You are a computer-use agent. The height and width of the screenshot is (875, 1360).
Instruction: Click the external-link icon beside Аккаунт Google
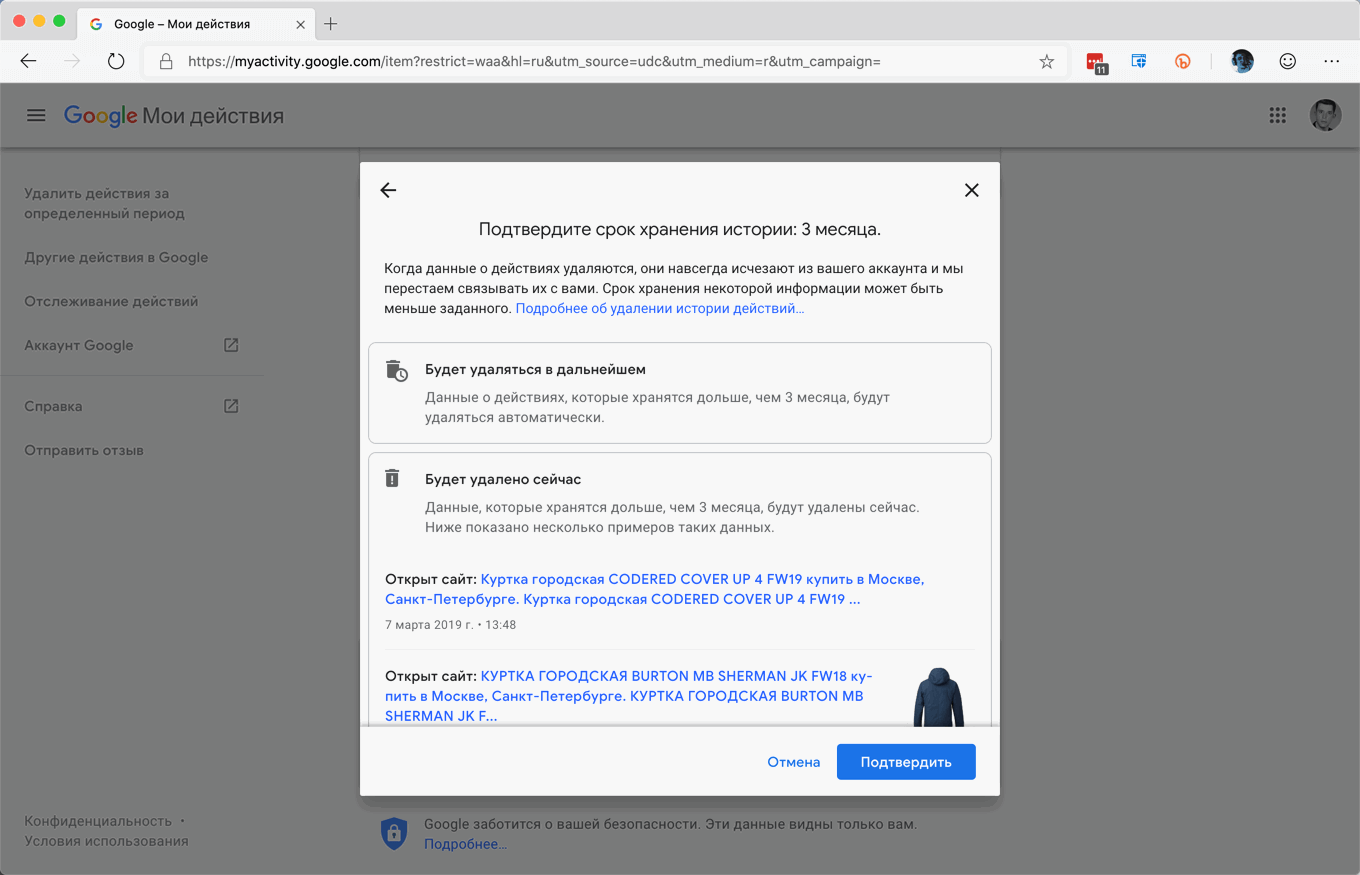coord(231,345)
